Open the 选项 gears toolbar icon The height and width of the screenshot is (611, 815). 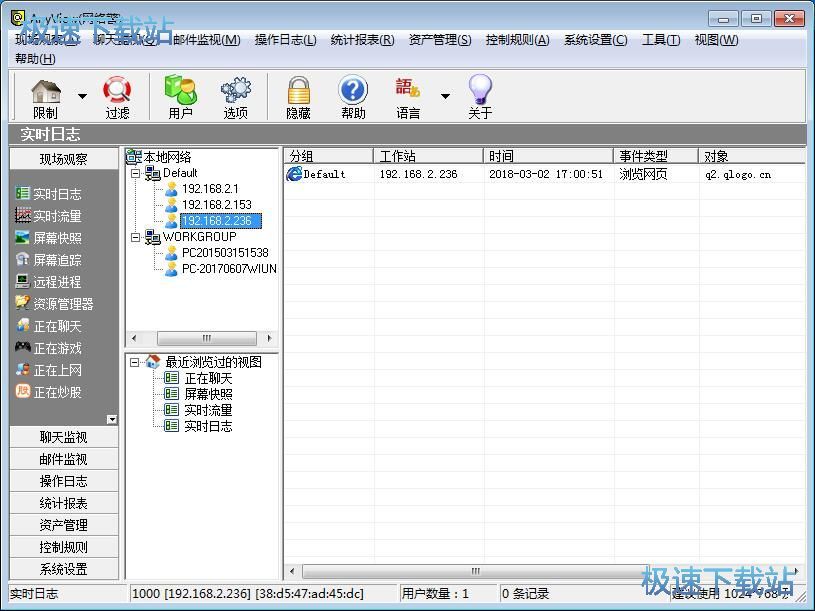pyautogui.click(x=235, y=98)
